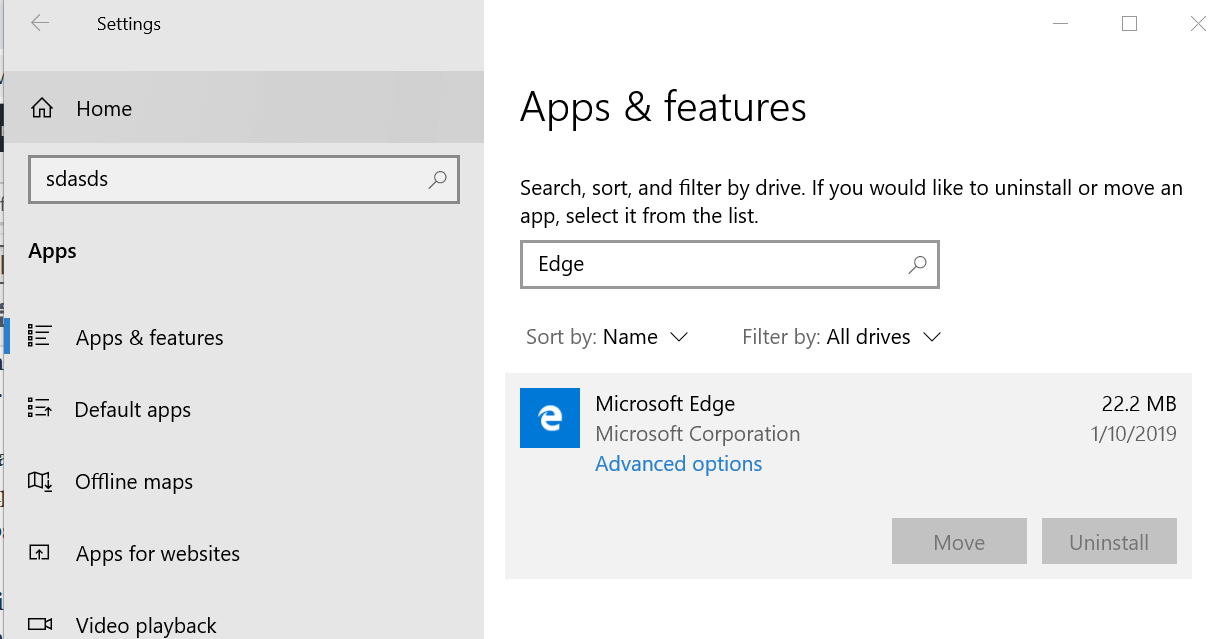Open Advanced options for Microsoft Edge
Image resolution: width=1228 pixels, height=639 pixels.
click(678, 464)
